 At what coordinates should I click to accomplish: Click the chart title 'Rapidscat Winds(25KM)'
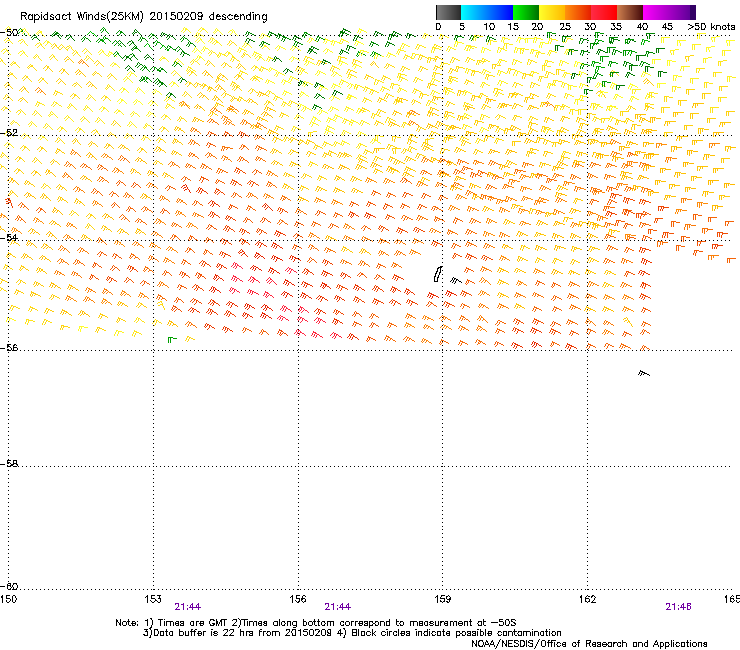tap(82, 17)
